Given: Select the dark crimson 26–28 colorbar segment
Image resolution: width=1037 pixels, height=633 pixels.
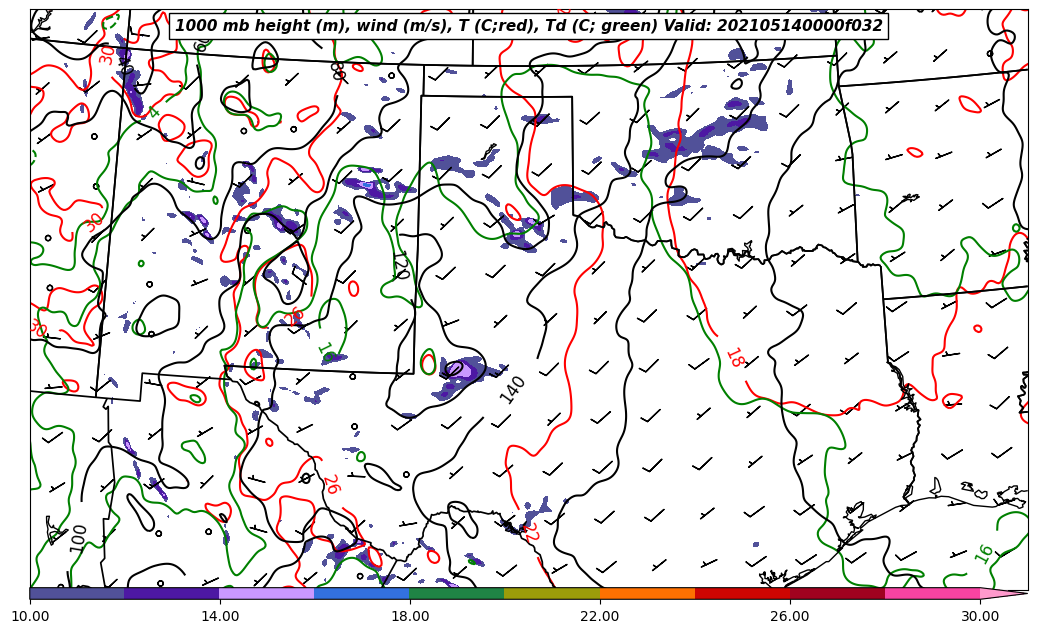Looking at the screenshot, I should pos(837,593).
